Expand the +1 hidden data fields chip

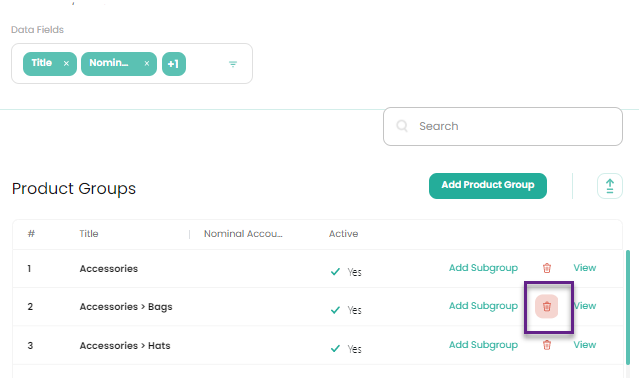[174, 64]
